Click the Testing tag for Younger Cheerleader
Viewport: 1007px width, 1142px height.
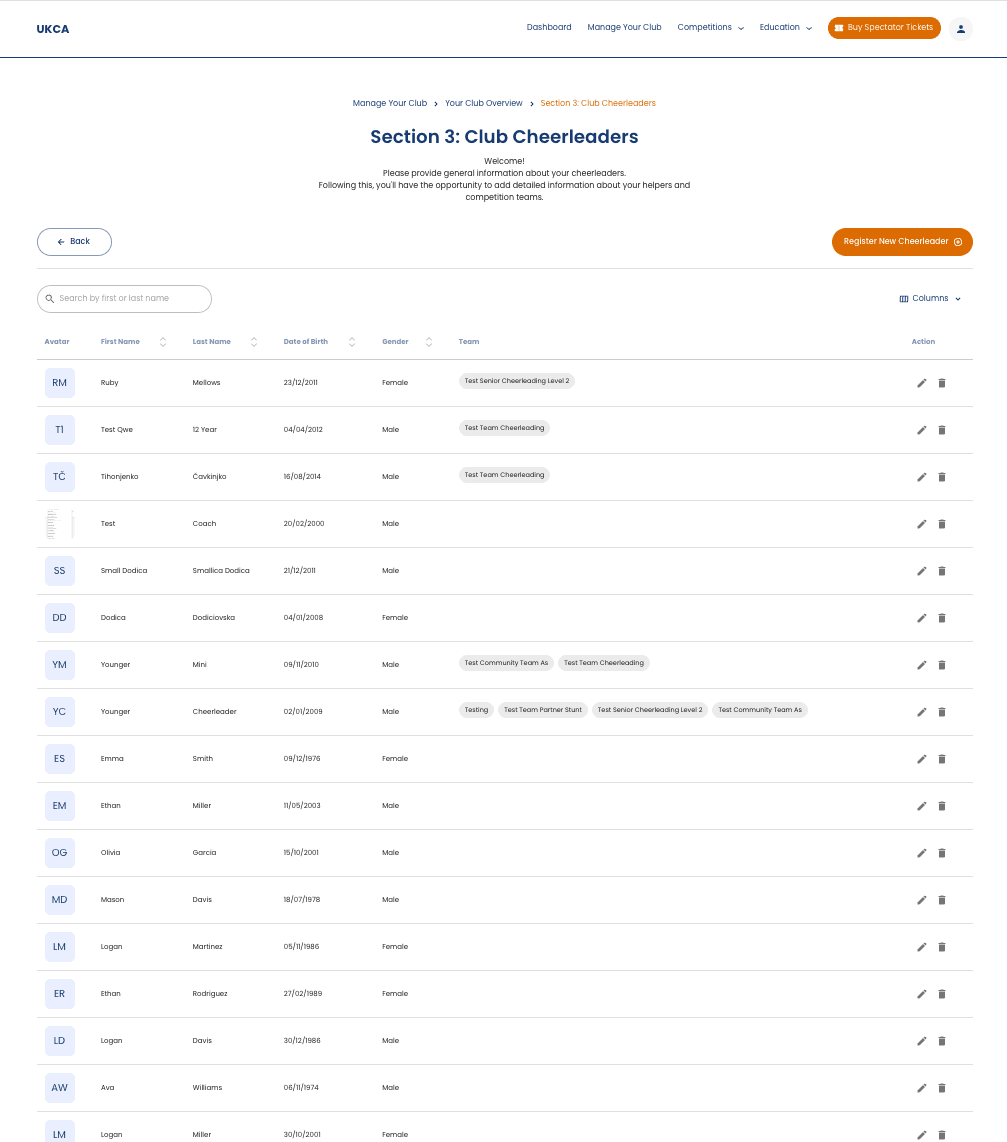click(476, 710)
